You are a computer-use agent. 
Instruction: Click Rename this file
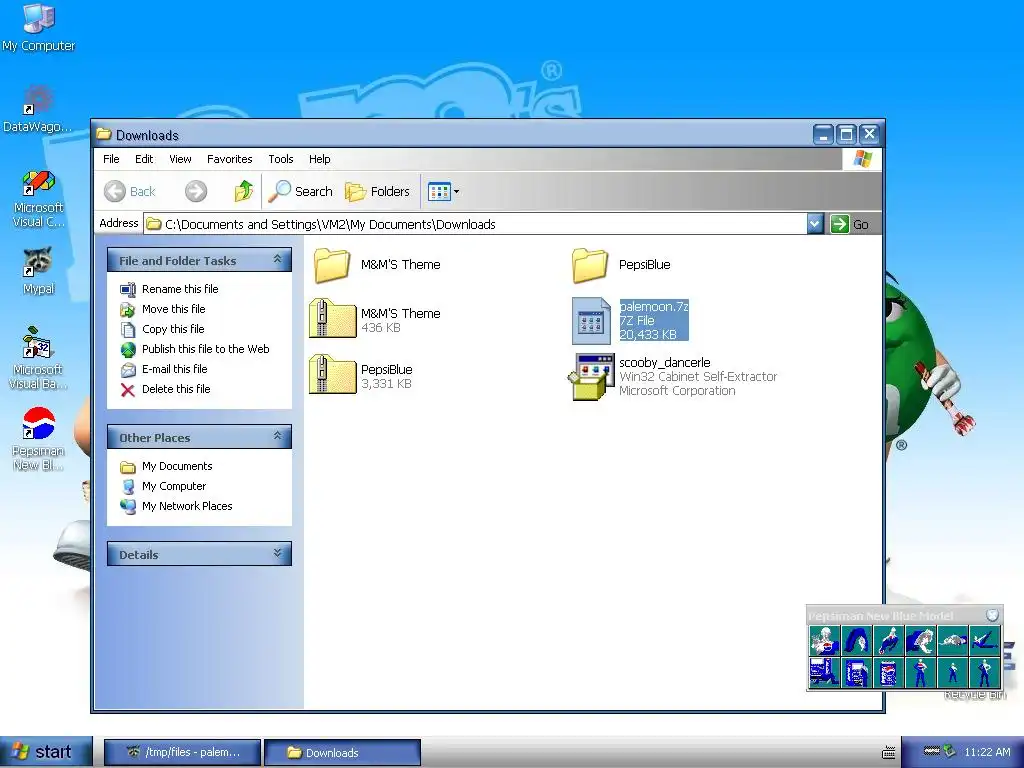pos(169,289)
